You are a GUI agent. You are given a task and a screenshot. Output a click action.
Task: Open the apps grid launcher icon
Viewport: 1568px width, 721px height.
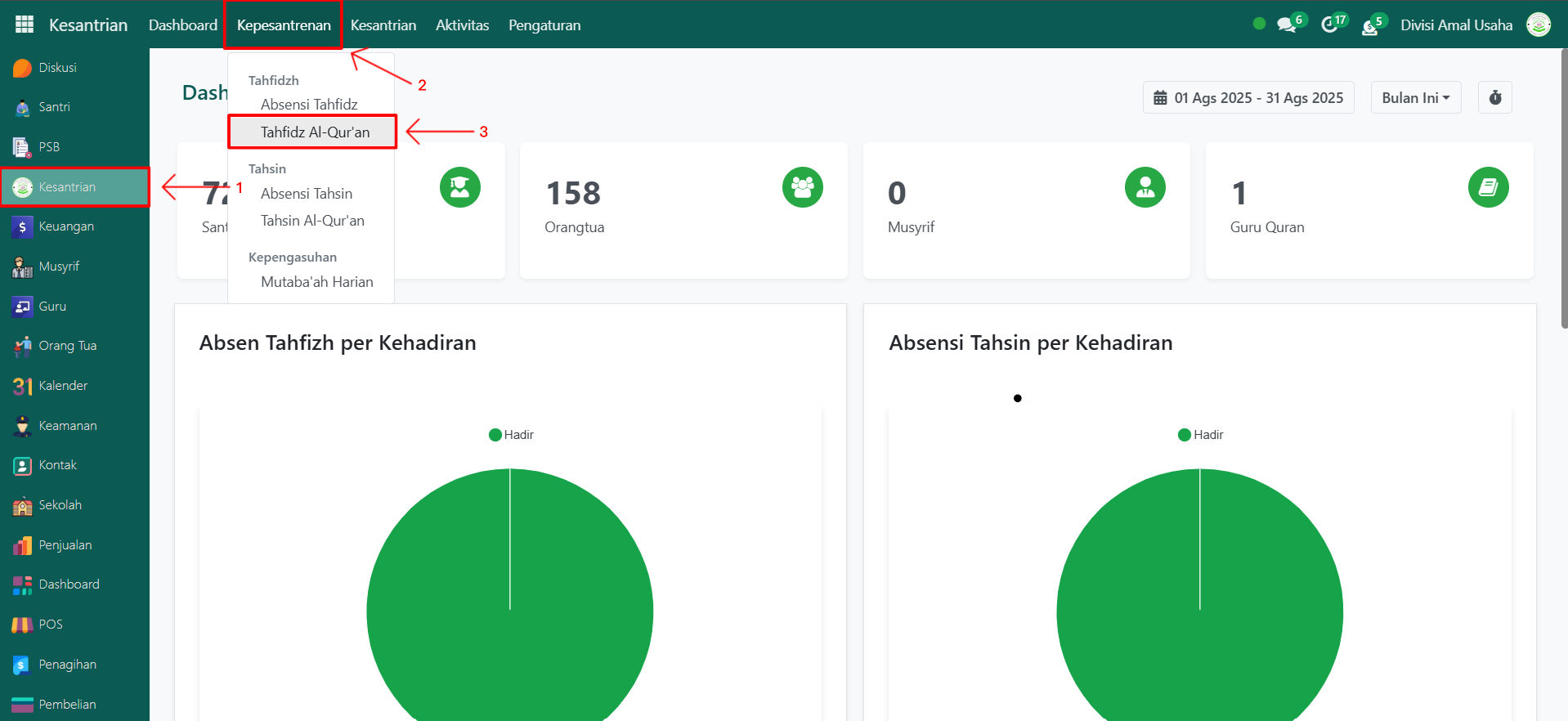coord(25,25)
